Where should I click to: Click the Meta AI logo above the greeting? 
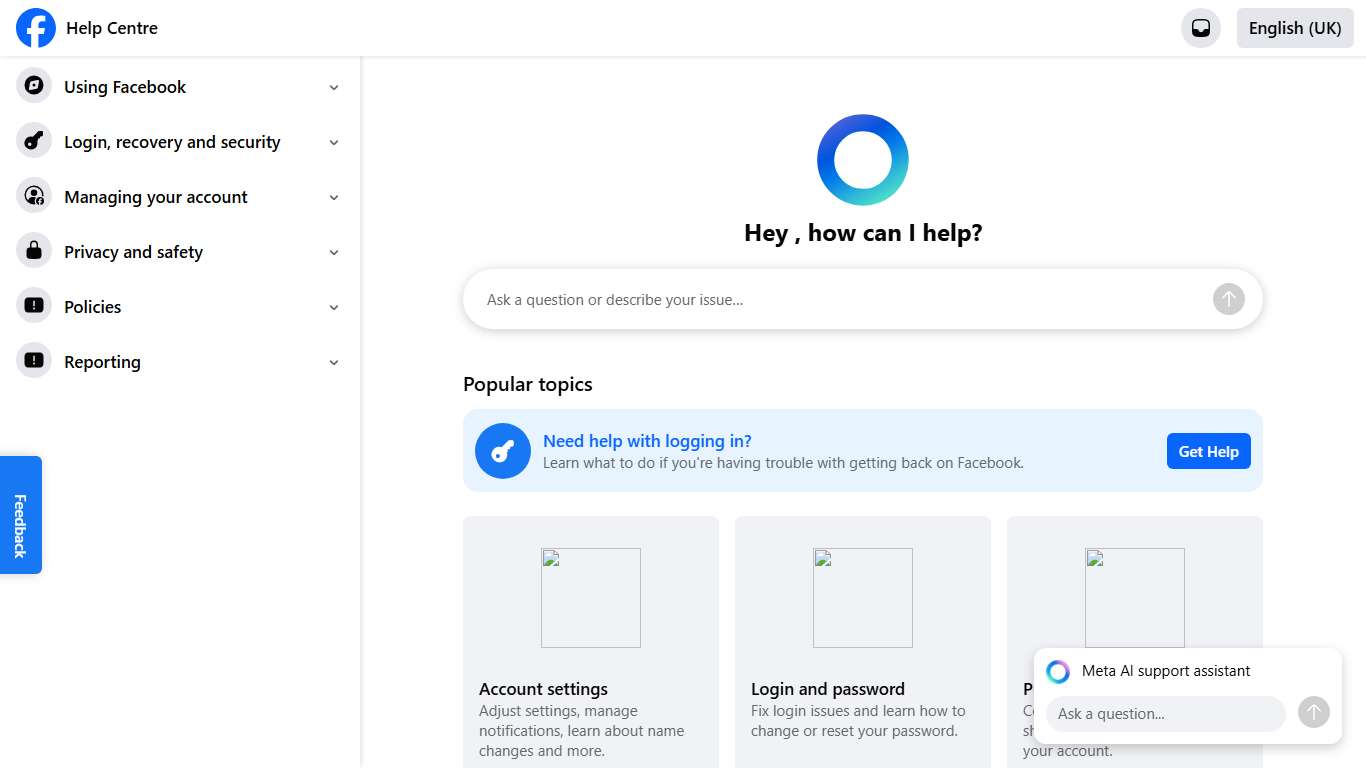click(863, 159)
